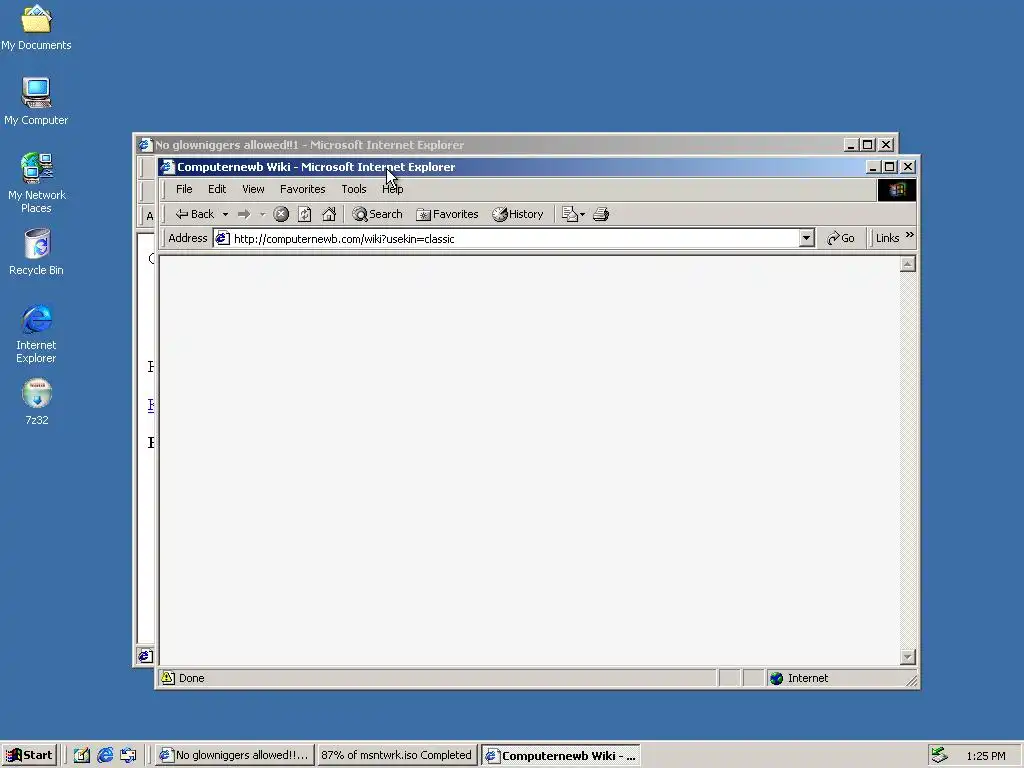1024x768 pixels.
Task: Activate the inactive Internet Explorer window's taskbar button
Action: 235,755
